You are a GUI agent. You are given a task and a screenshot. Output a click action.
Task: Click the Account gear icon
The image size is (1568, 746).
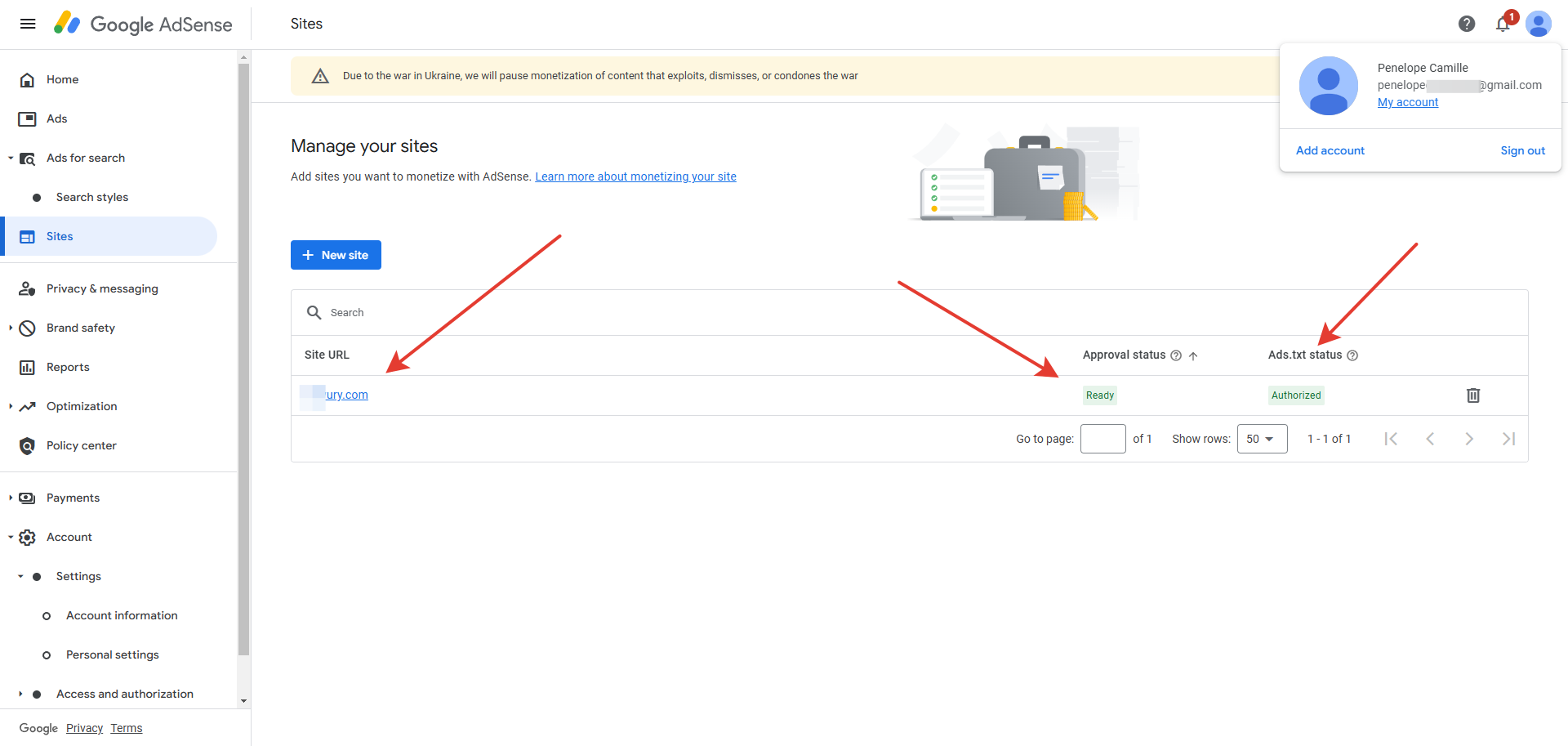(x=27, y=537)
